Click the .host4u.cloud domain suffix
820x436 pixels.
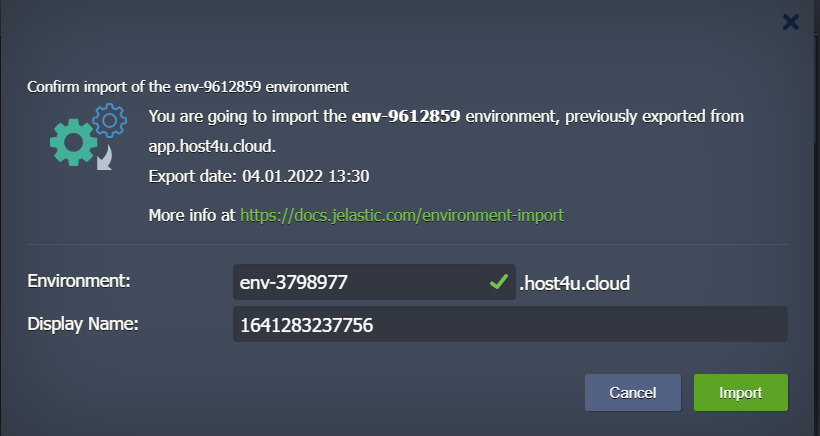[x=574, y=283]
